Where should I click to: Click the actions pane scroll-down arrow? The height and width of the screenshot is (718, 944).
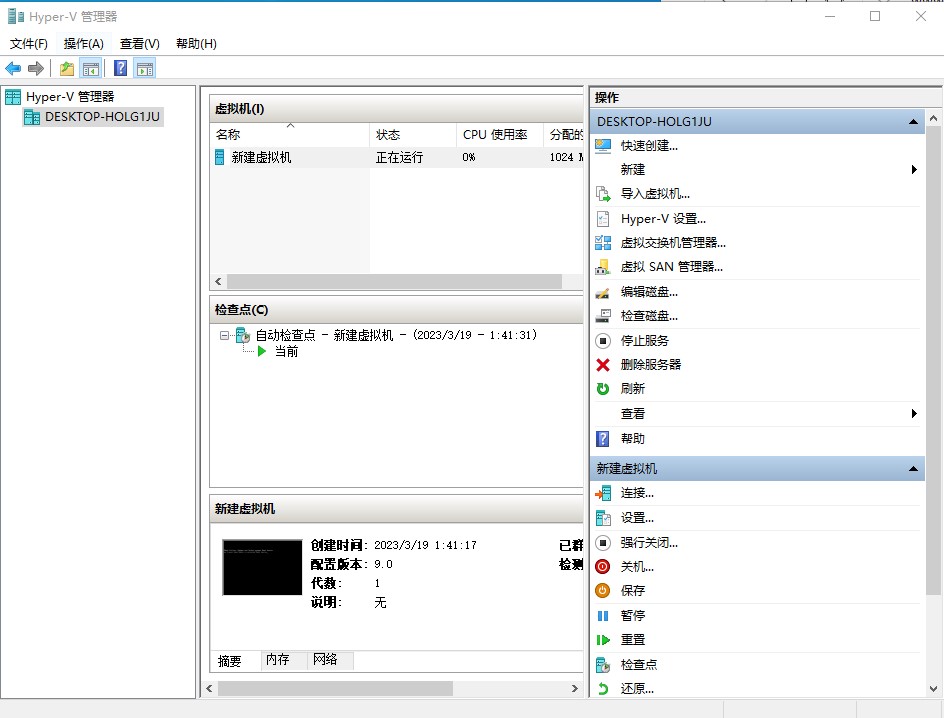(933, 689)
